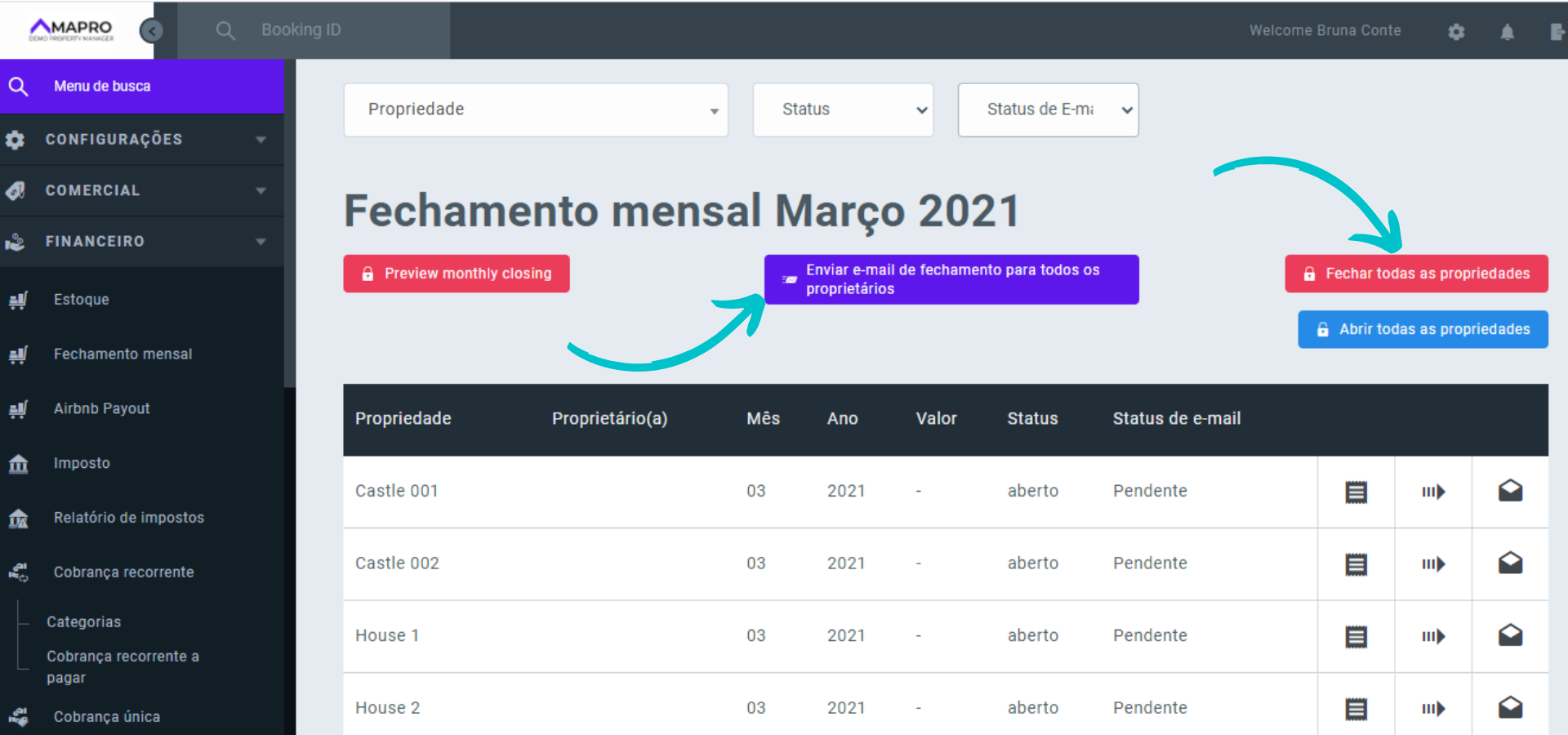The height and width of the screenshot is (735, 1568).
Task: Click the forward arrow icon for Castle 002
Action: point(1432,563)
